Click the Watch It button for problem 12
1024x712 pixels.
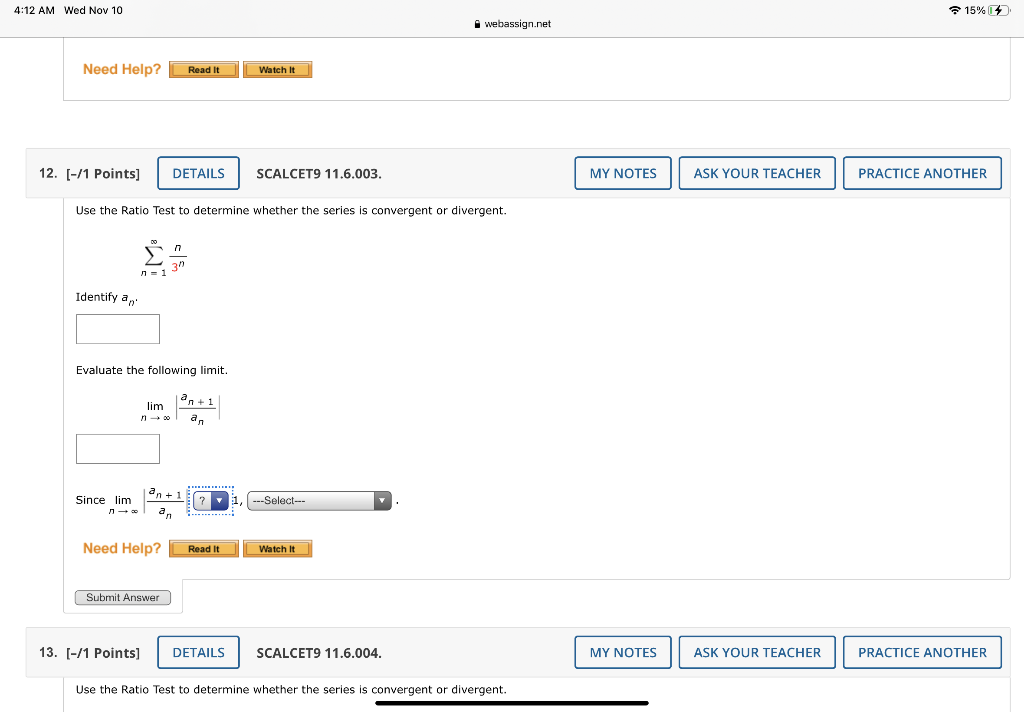[x=277, y=548]
